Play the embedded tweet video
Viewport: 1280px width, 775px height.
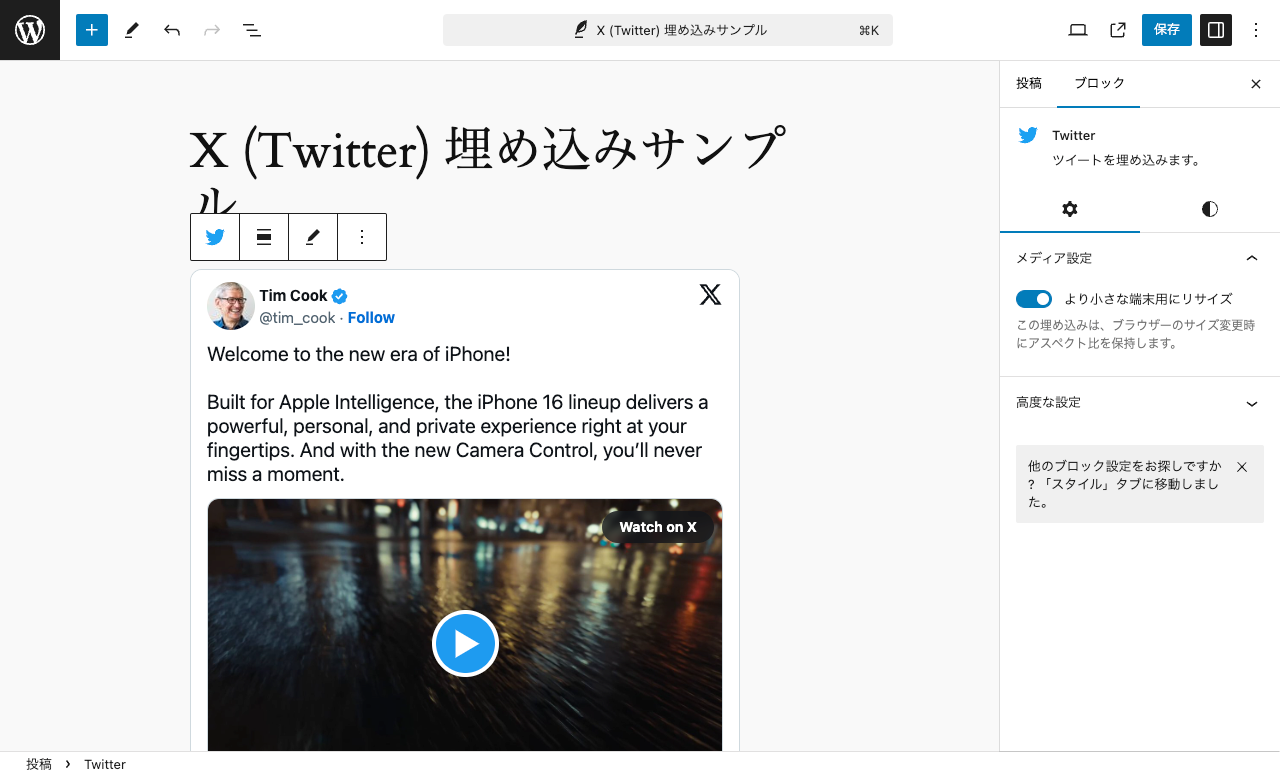[465, 644]
